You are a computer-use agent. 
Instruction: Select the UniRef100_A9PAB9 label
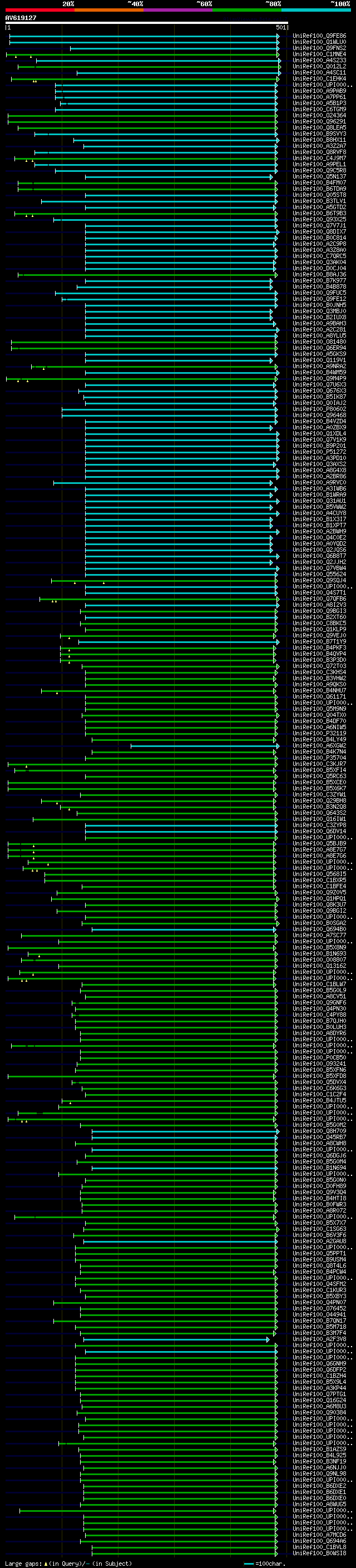[x=319, y=91]
